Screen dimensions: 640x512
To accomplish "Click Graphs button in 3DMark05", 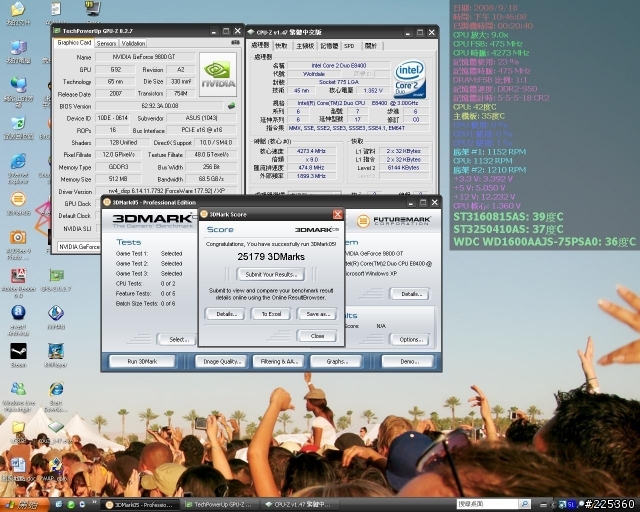I will [x=336, y=361].
